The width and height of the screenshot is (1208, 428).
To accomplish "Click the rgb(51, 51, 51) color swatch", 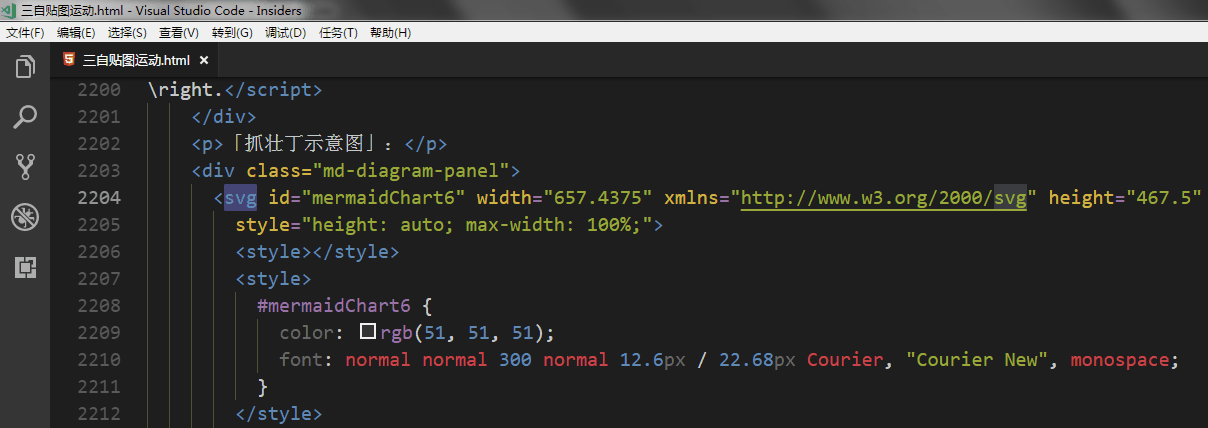I will pos(367,331).
